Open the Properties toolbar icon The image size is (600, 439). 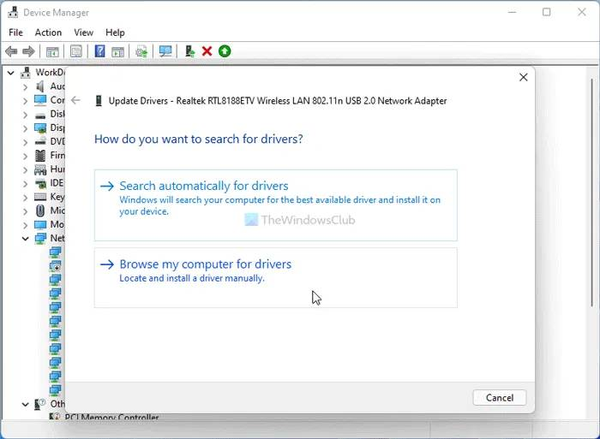point(76,51)
